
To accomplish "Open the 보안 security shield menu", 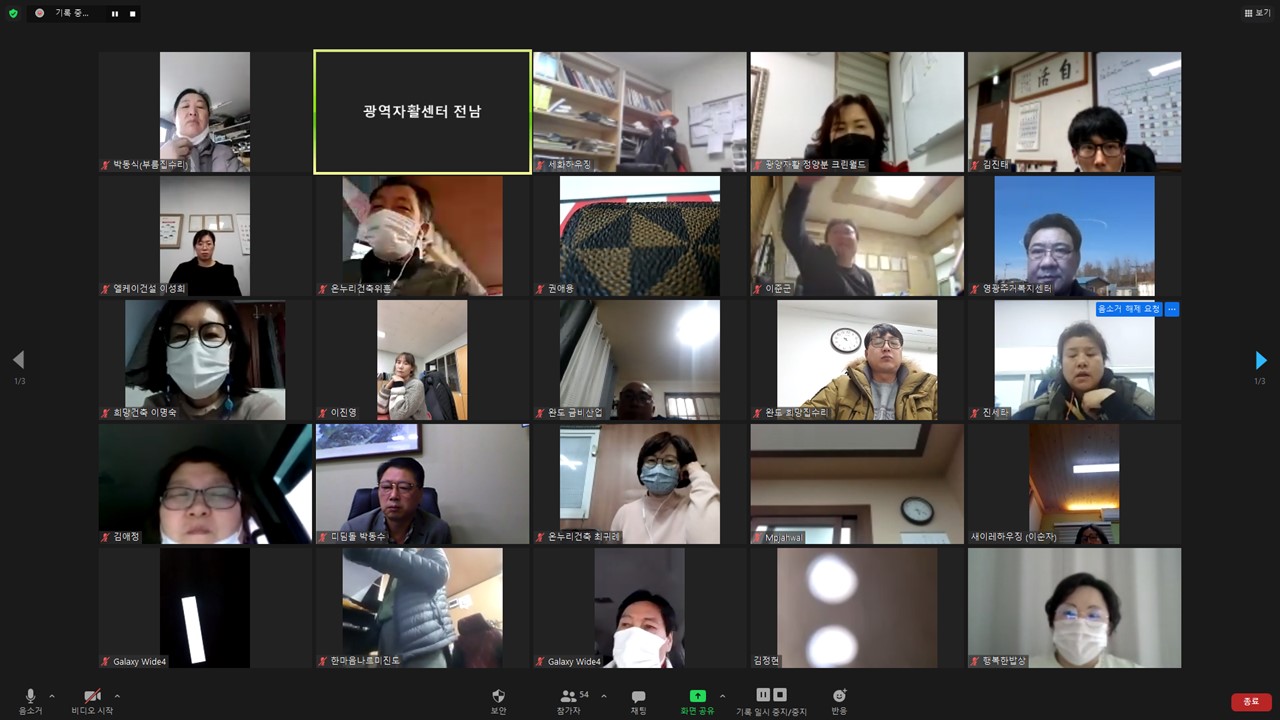I will click(498, 696).
